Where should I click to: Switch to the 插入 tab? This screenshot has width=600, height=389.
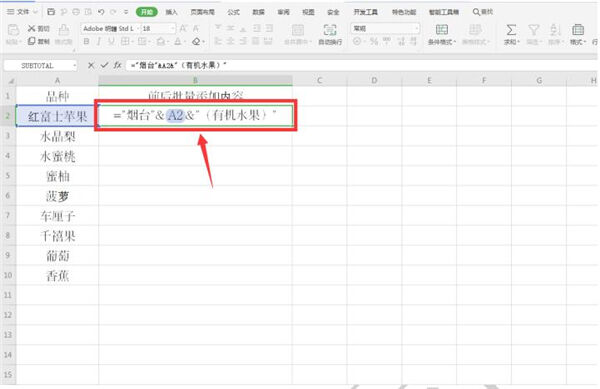tap(171, 12)
